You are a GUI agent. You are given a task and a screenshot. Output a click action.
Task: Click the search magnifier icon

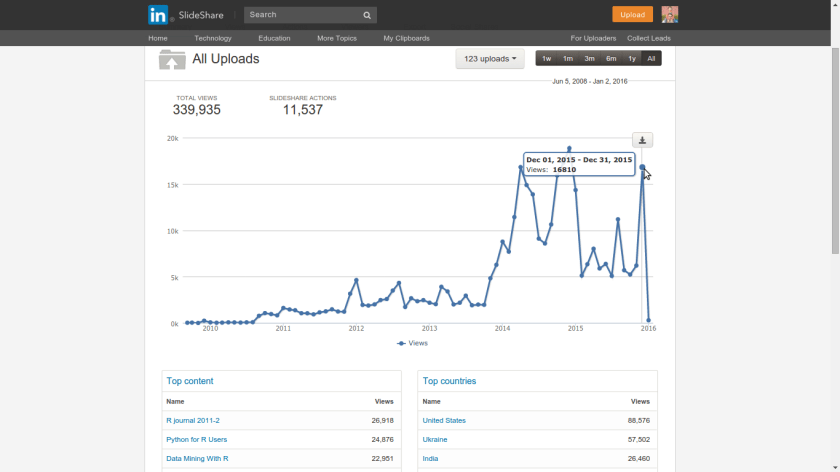click(x=367, y=15)
